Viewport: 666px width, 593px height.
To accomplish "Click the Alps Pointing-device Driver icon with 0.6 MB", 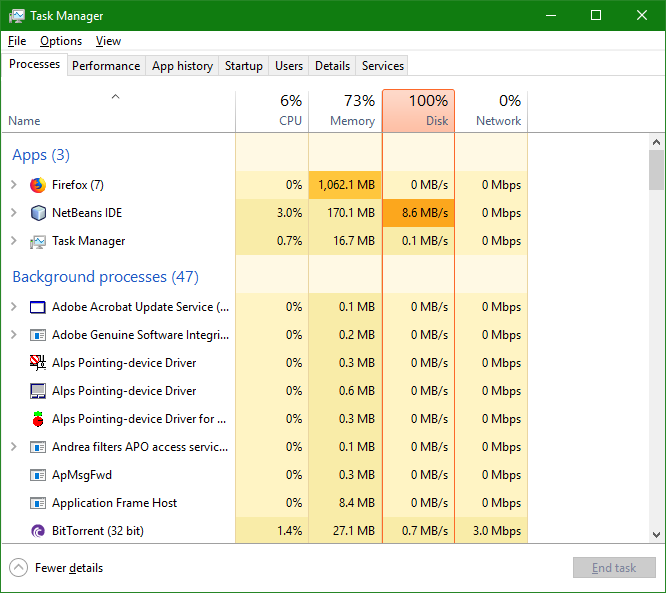I will pyautogui.click(x=38, y=391).
